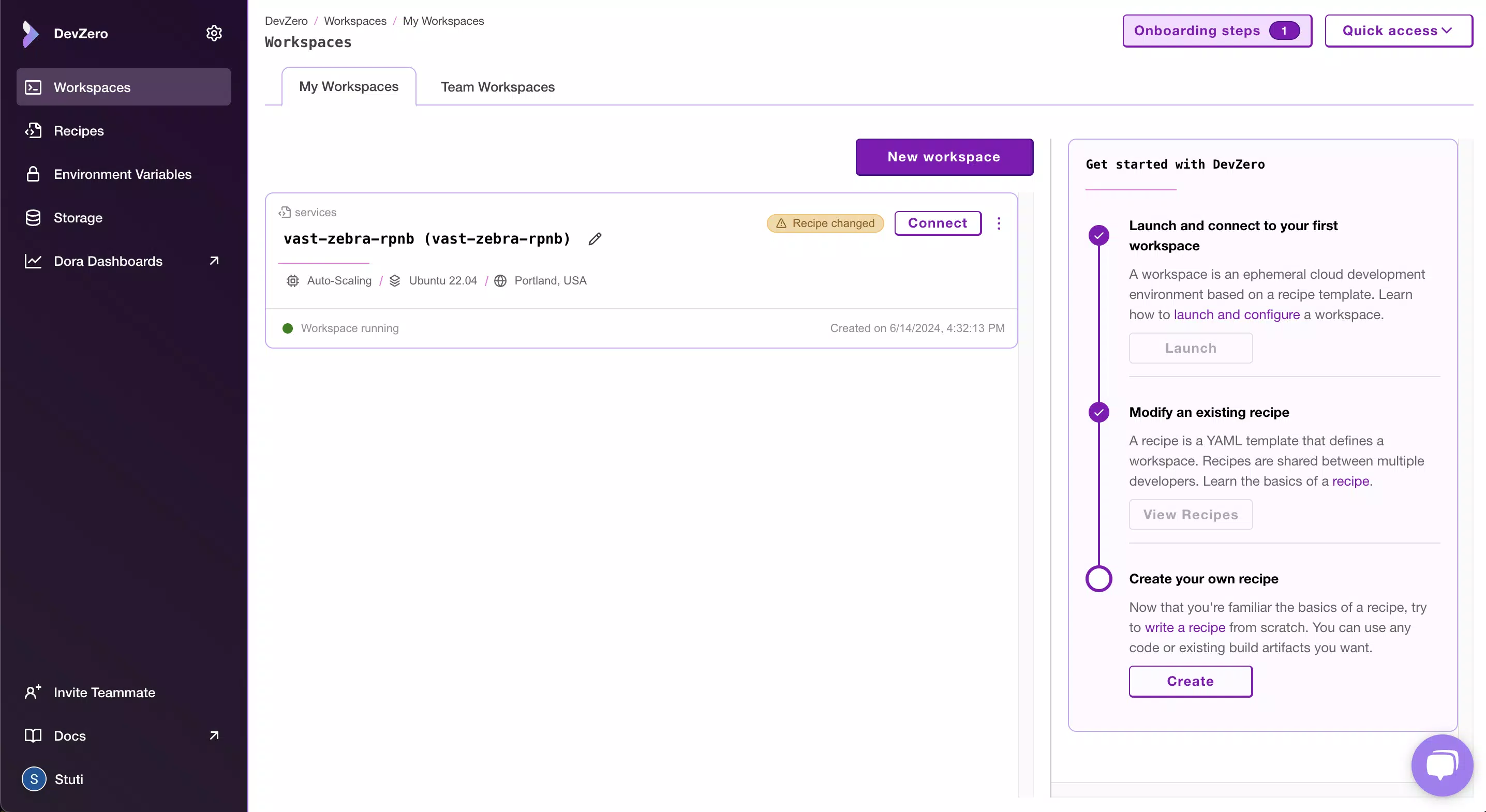Click the Auto-Scaling text
1486x812 pixels.
[339, 281]
